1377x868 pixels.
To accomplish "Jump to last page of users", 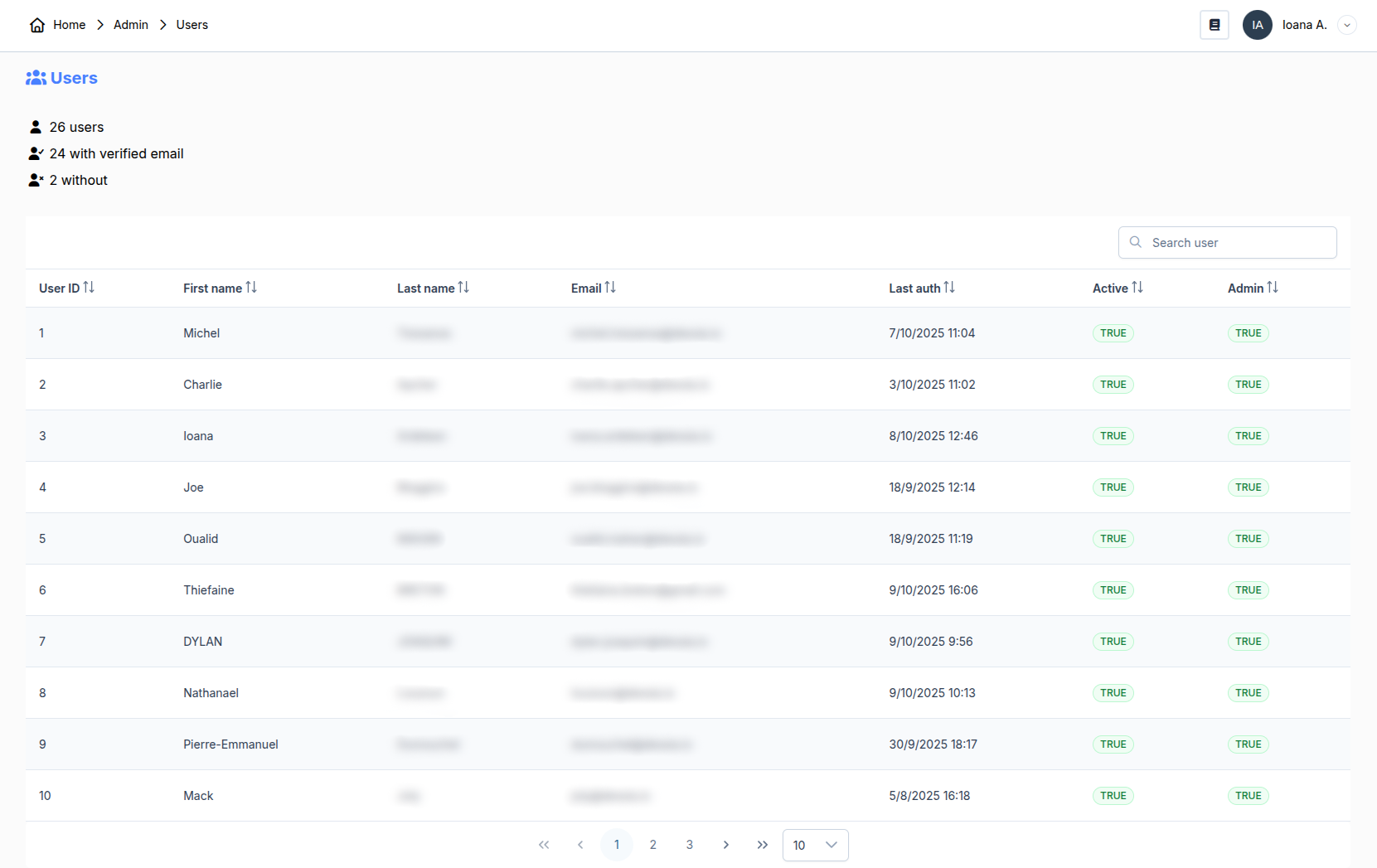I will (762, 845).
